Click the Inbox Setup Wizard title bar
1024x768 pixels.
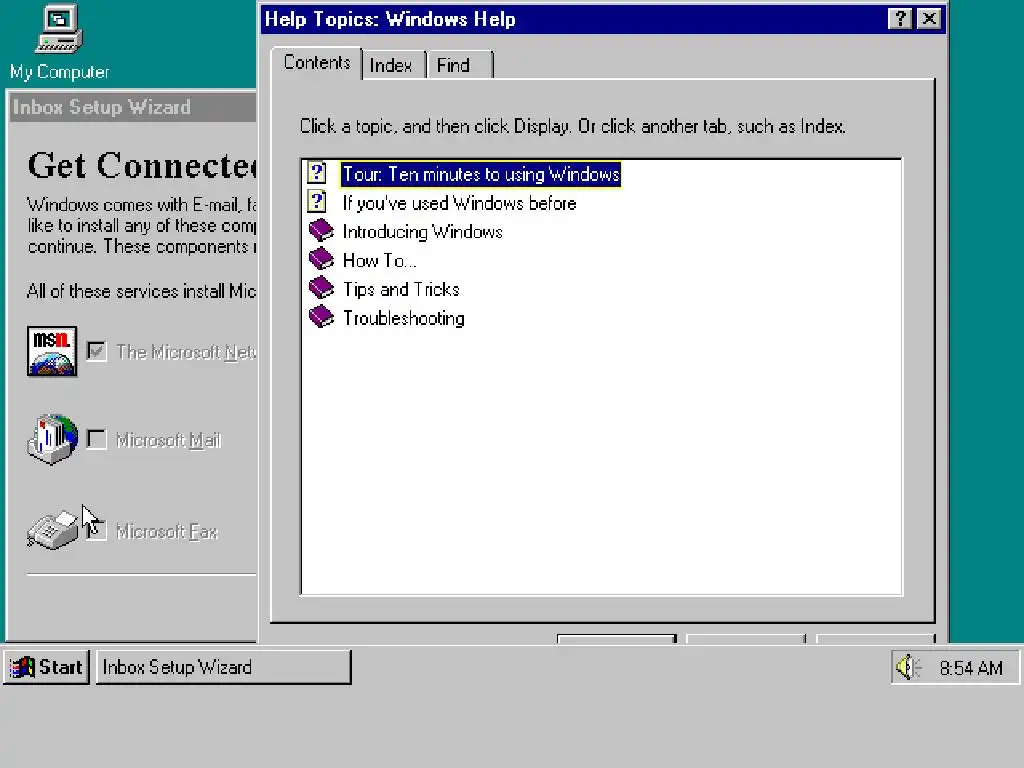[132, 107]
